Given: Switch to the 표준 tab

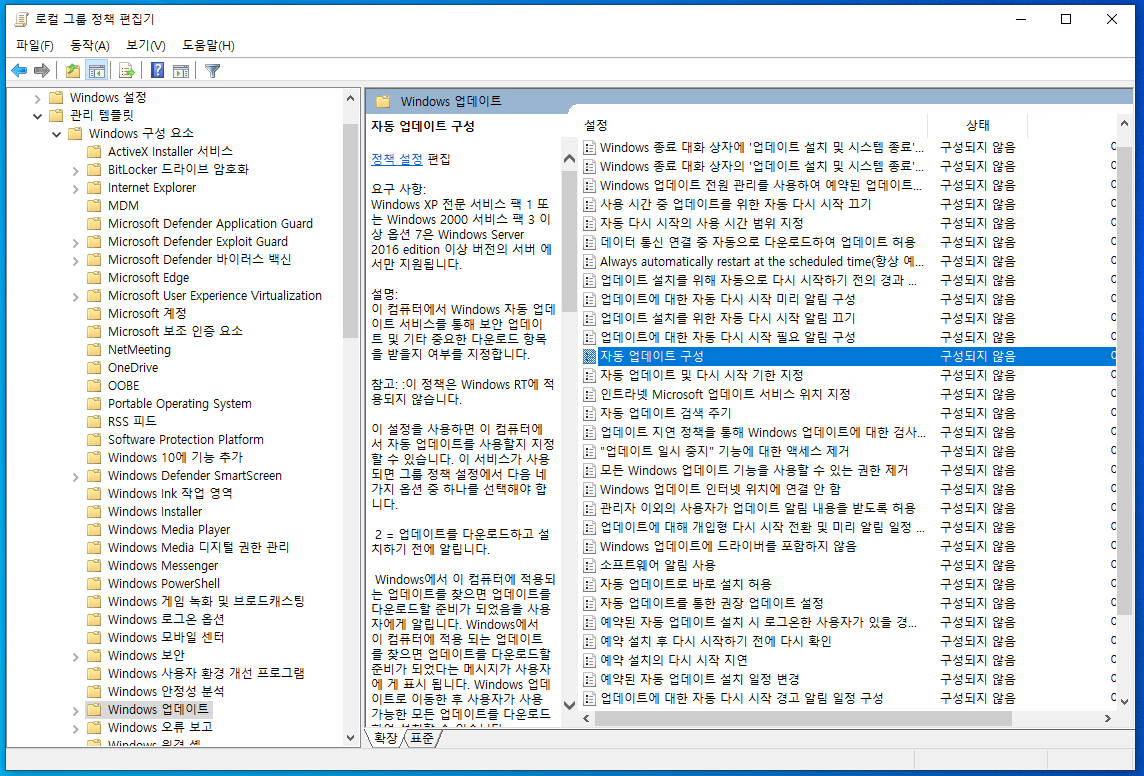Looking at the screenshot, I should (x=421, y=738).
